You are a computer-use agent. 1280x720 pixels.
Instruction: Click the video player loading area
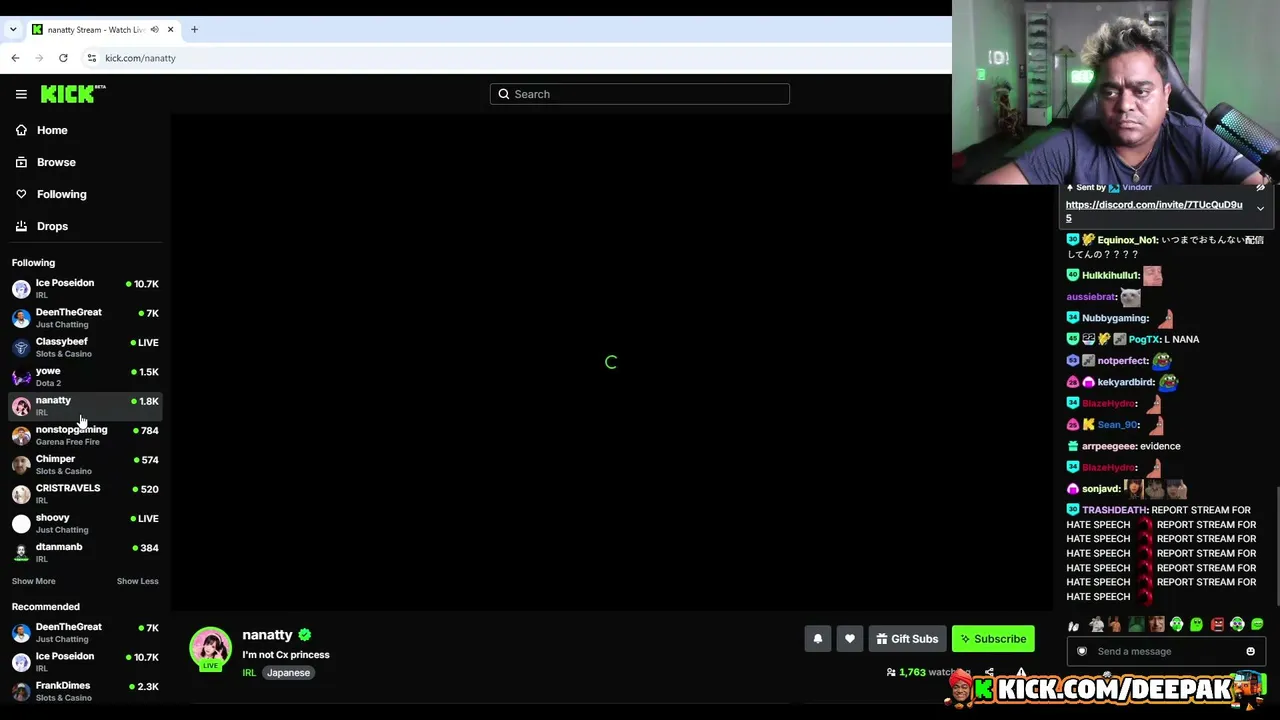click(611, 362)
